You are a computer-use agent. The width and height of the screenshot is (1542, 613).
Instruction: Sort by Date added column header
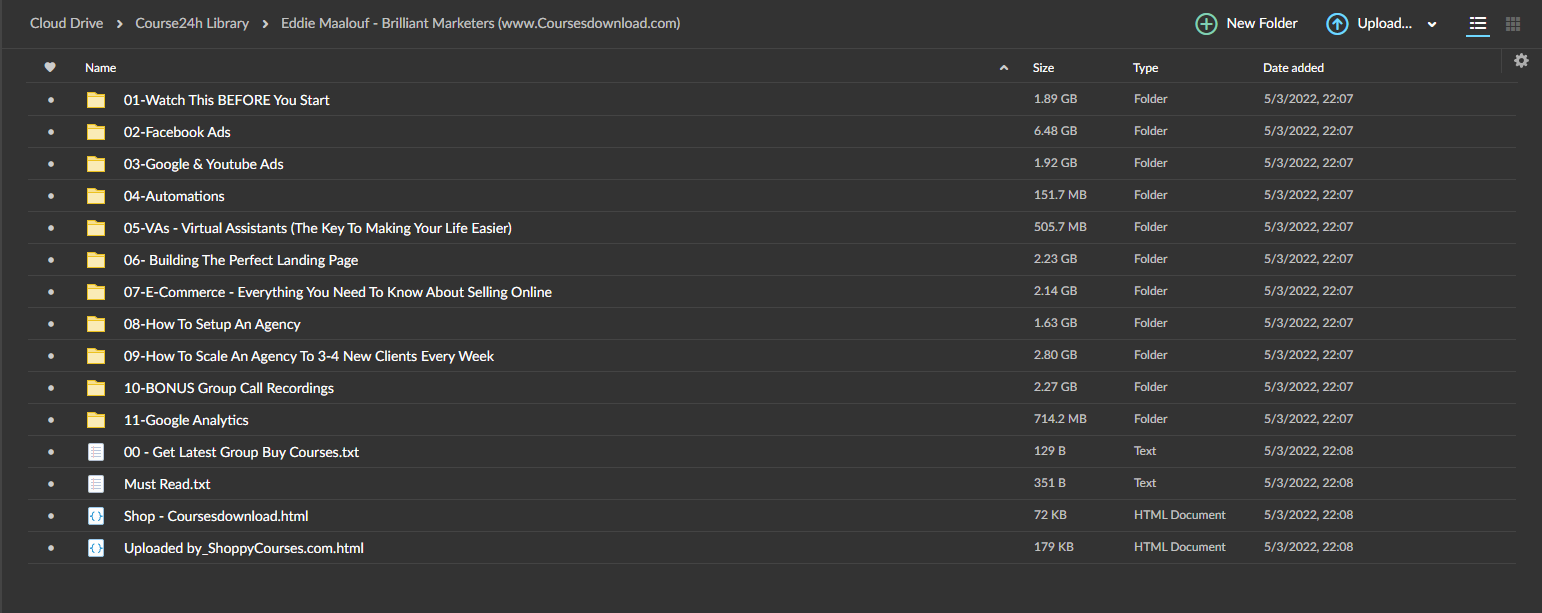[1293, 68]
